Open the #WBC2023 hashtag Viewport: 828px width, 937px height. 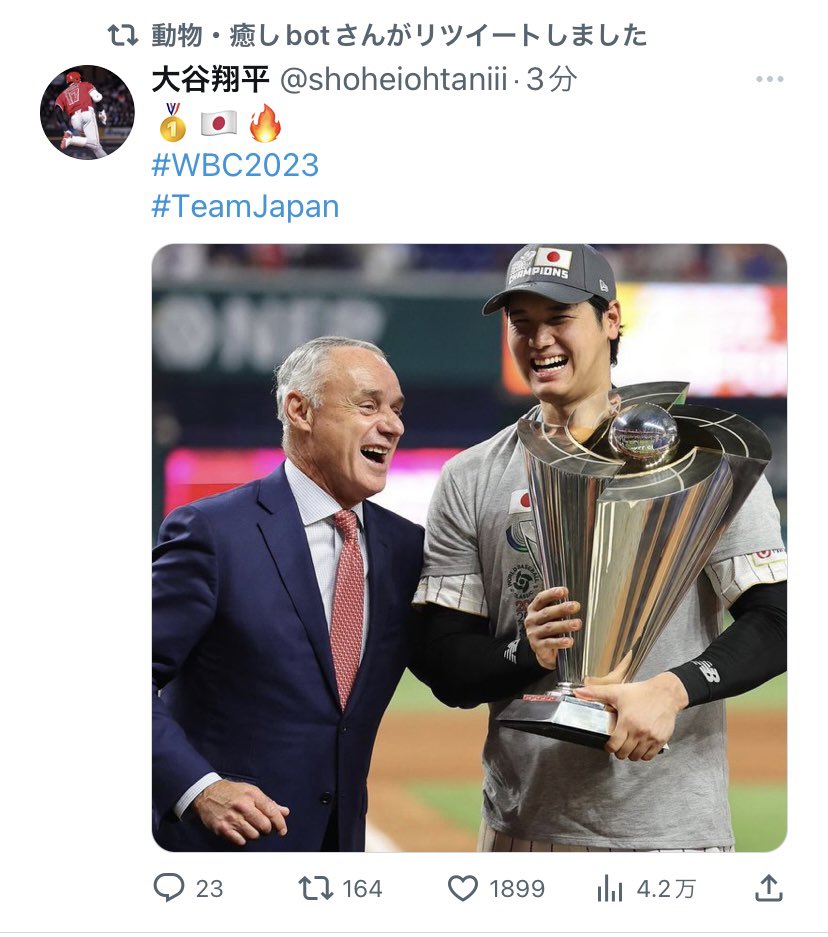tap(235, 165)
